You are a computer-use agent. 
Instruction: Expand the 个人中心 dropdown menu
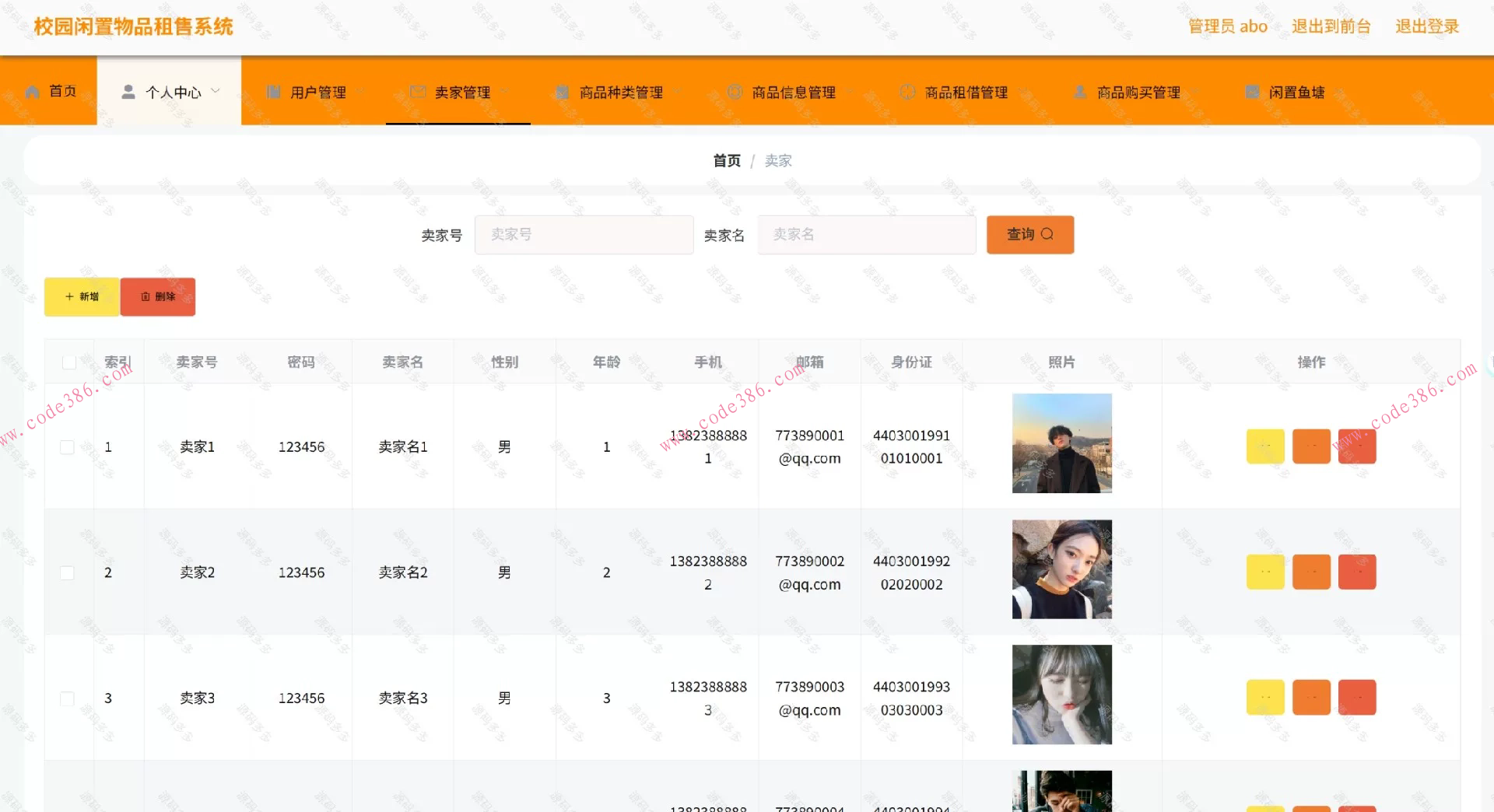(x=217, y=91)
